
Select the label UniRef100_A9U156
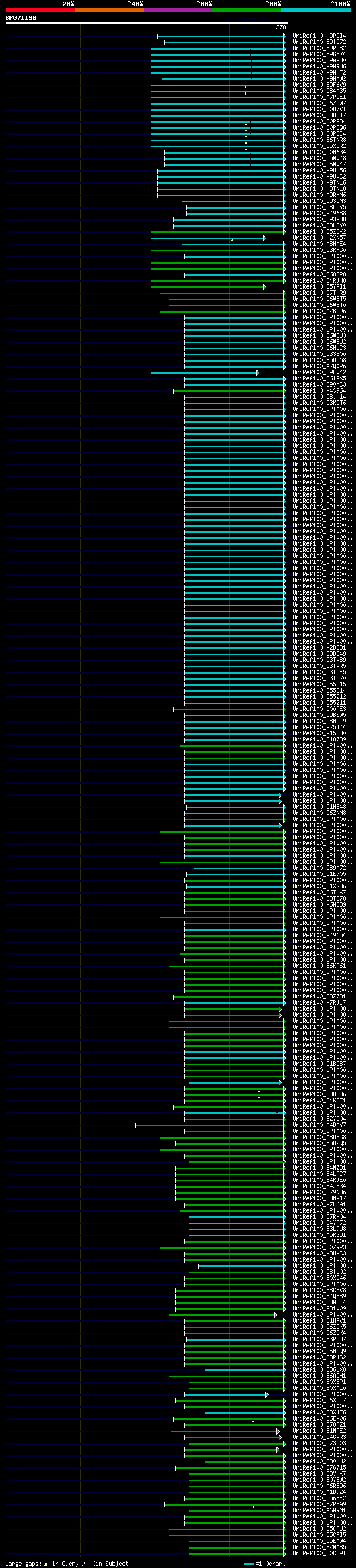319,170
